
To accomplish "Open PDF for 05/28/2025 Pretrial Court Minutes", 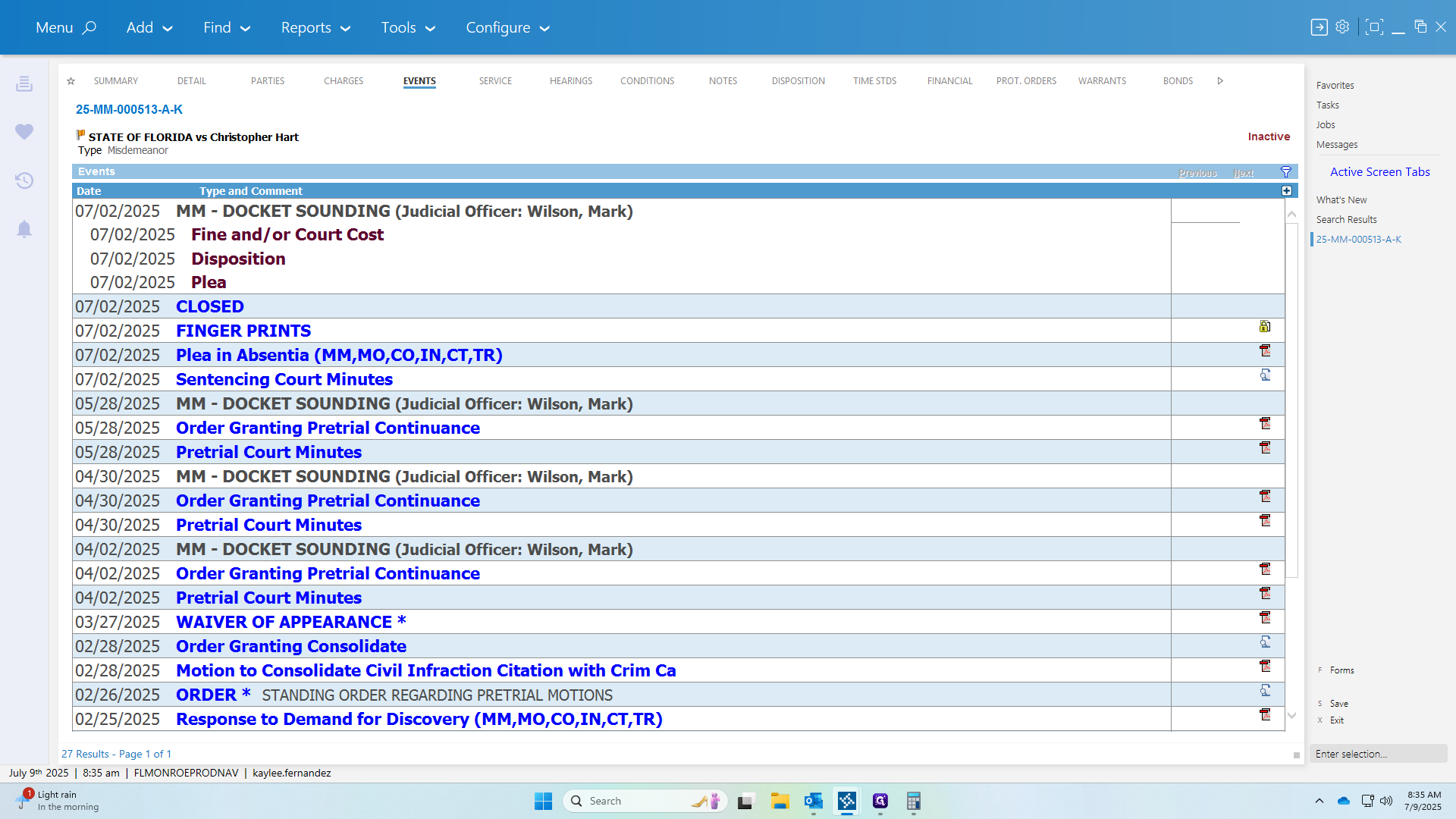I will (x=1265, y=447).
